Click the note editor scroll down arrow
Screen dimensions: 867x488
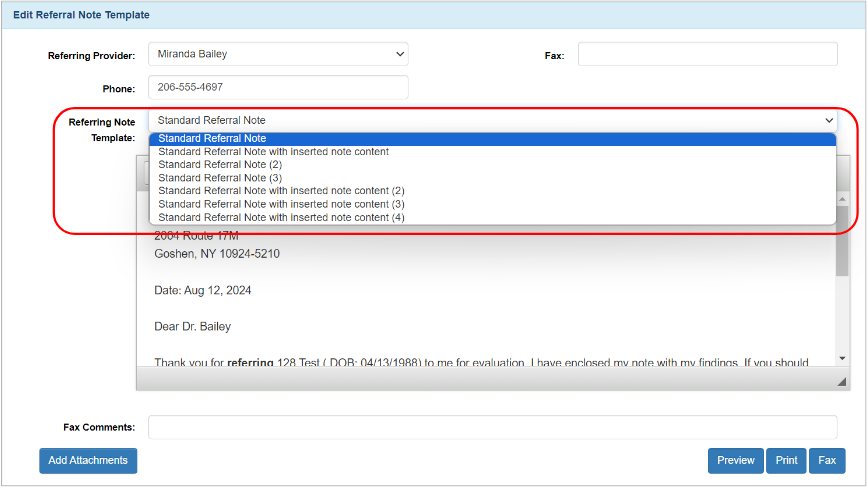[x=842, y=358]
